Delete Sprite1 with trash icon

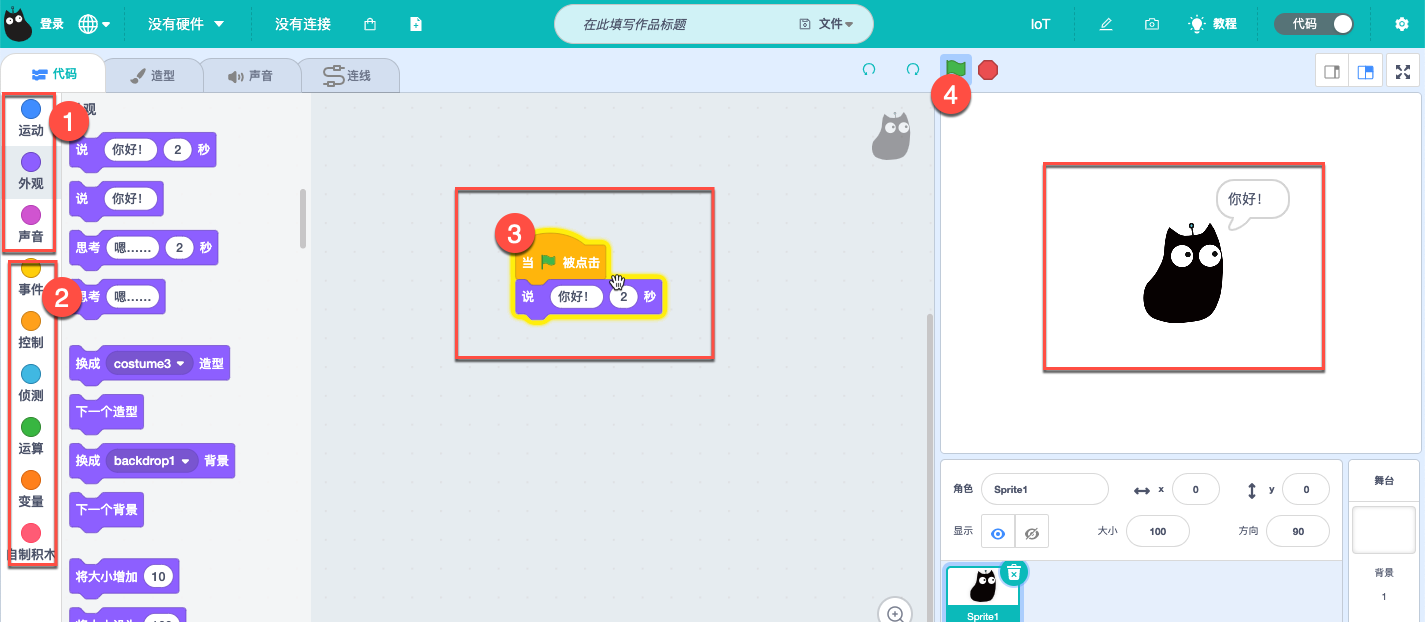coord(1013,571)
